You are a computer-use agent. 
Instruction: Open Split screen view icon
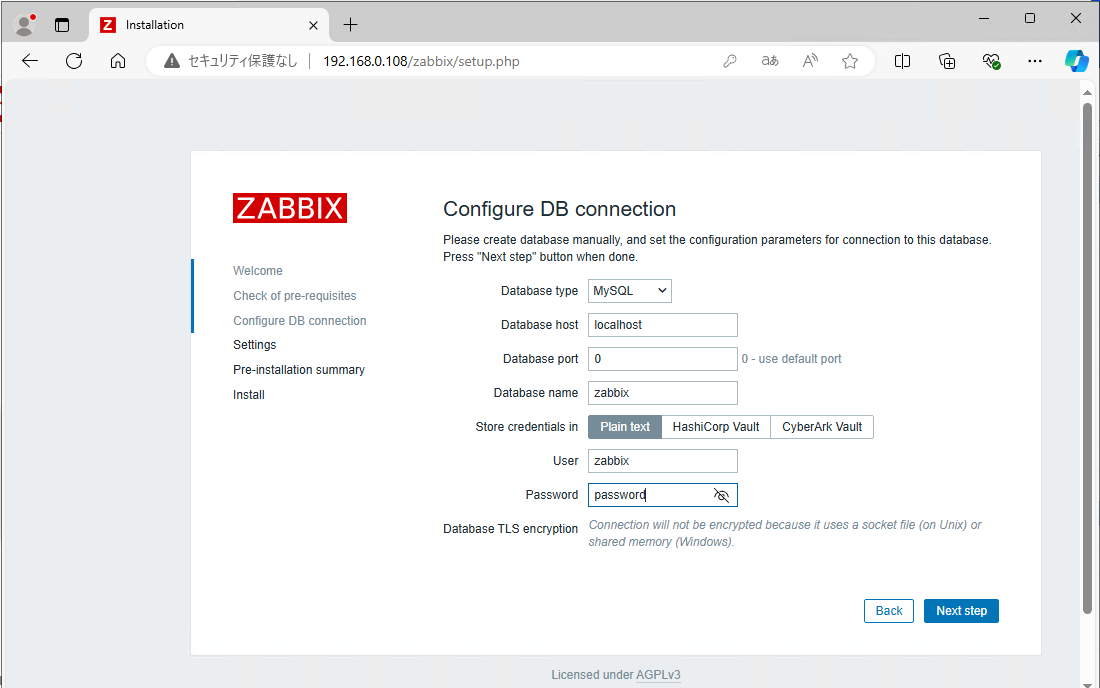902,61
